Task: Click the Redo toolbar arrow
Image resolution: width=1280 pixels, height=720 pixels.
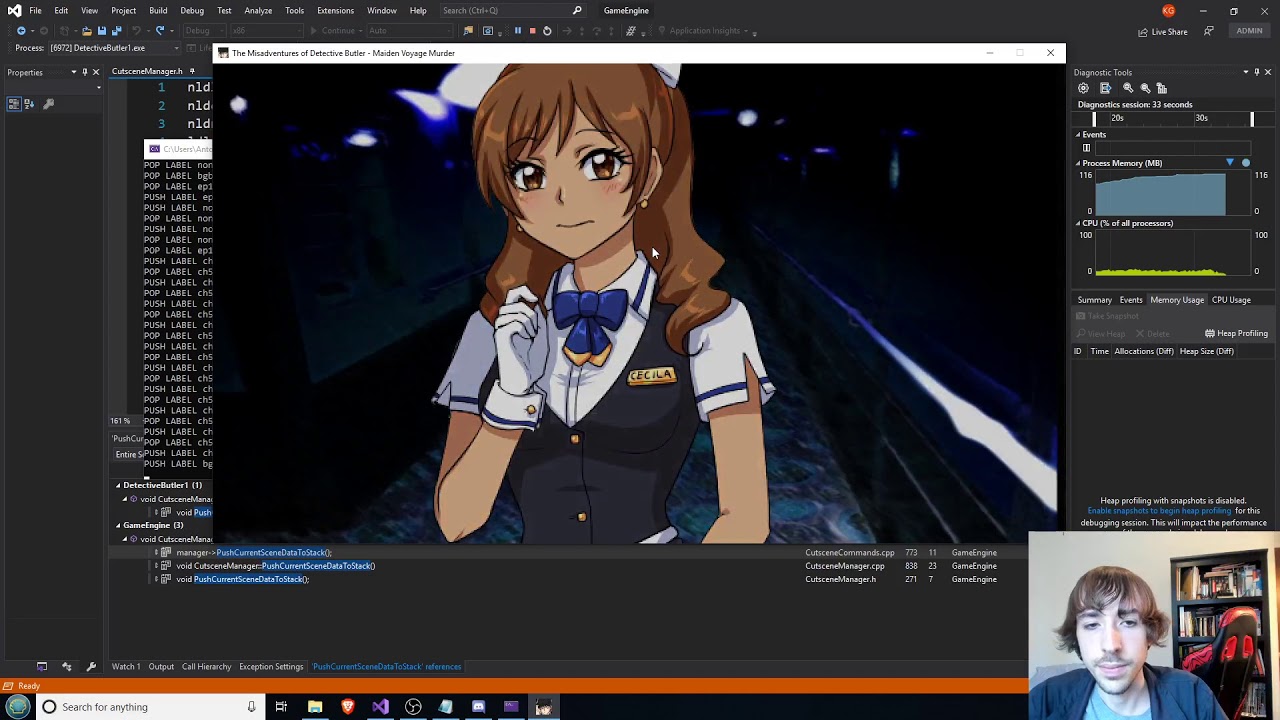Action: (x=159, y=31)
